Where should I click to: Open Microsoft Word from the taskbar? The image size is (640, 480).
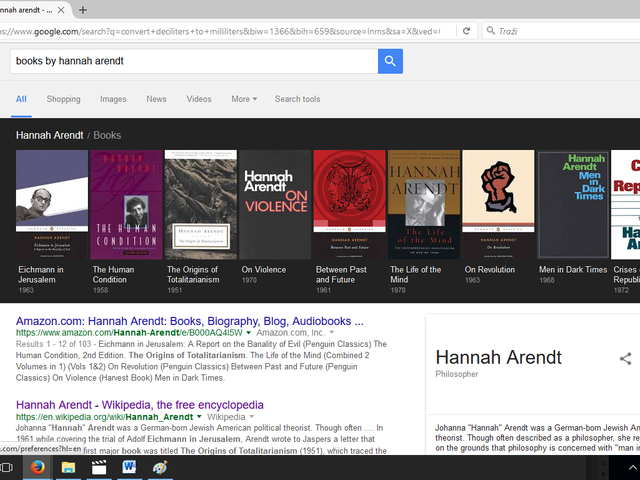129,467
